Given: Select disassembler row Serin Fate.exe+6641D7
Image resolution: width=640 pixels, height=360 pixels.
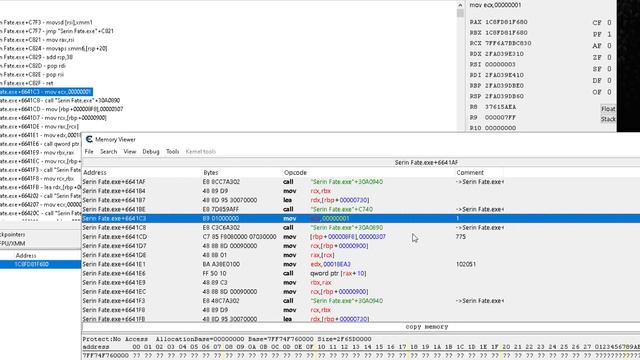Looking at the screenshot, I should [361, 246].
